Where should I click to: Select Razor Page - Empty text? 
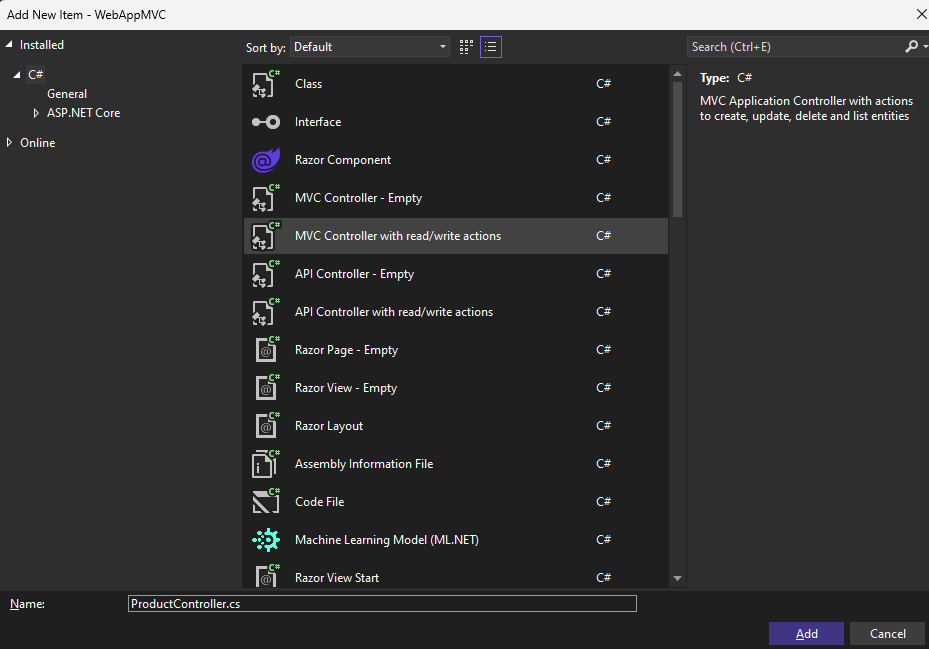click(347, 350)
